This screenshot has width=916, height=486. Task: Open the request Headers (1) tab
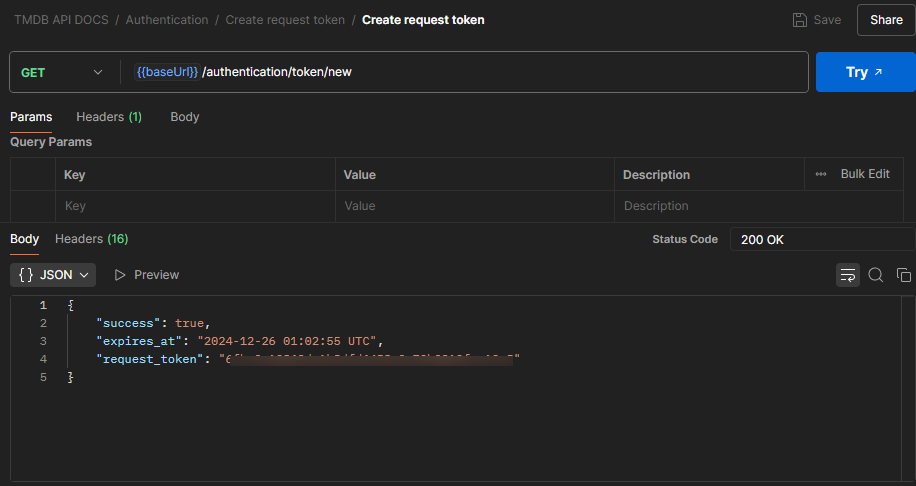pos(109,117)
